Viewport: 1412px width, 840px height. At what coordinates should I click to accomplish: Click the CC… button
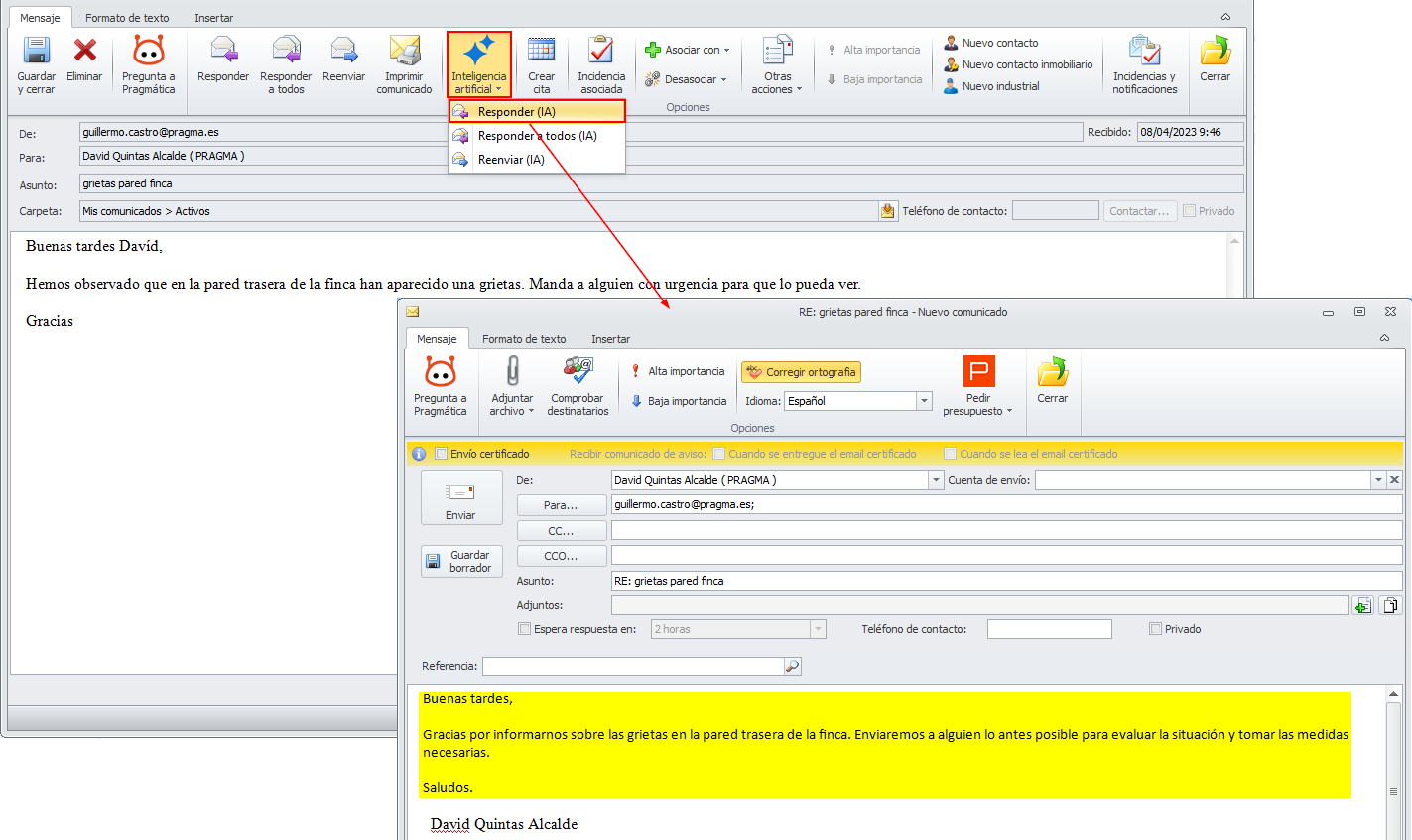[561, 531]
